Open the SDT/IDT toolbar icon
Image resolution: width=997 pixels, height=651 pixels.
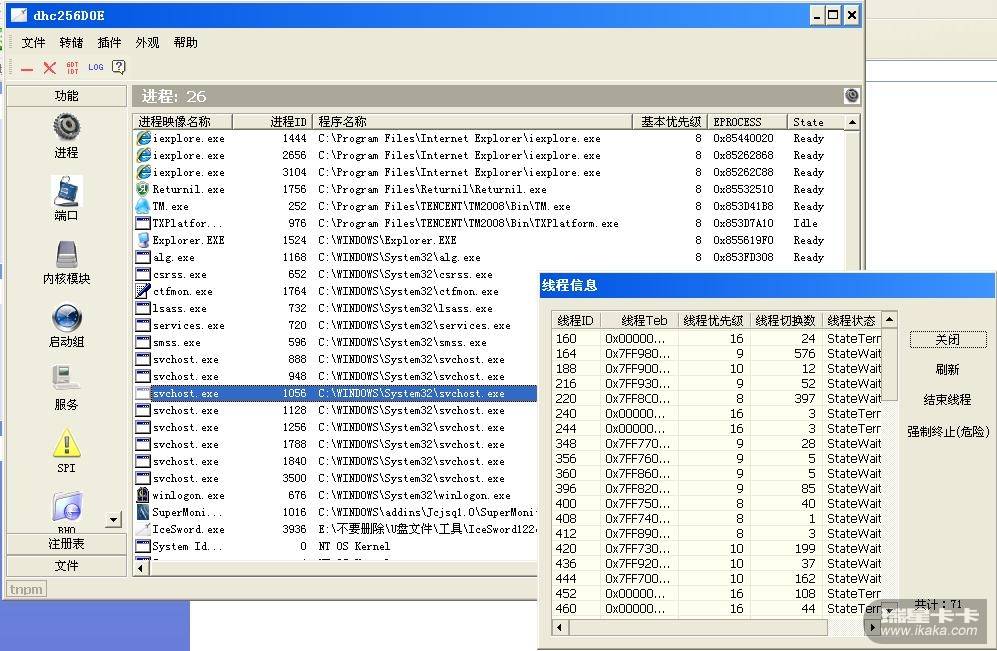point(72,67)
